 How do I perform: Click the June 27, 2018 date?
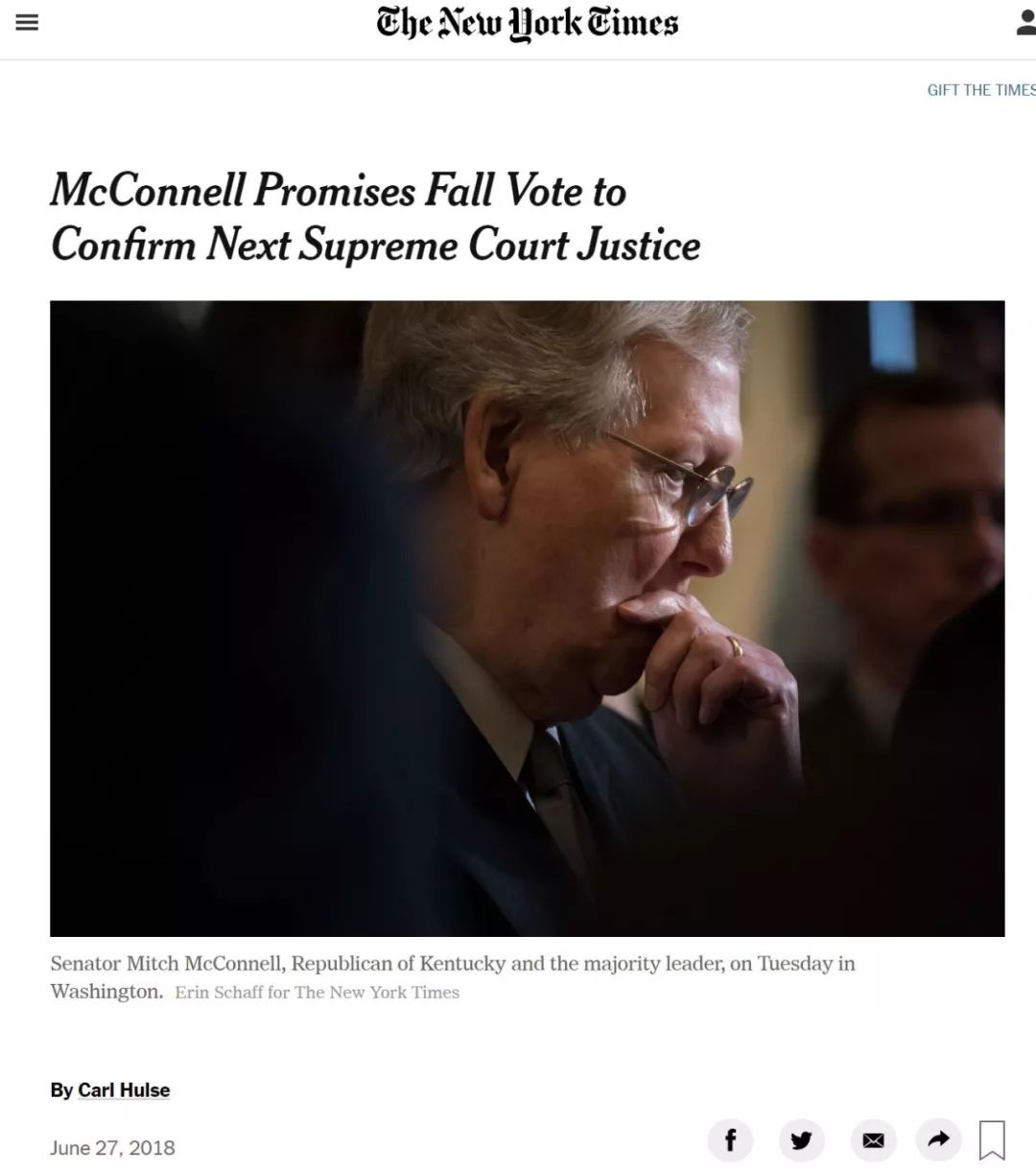click(112, 1148)
